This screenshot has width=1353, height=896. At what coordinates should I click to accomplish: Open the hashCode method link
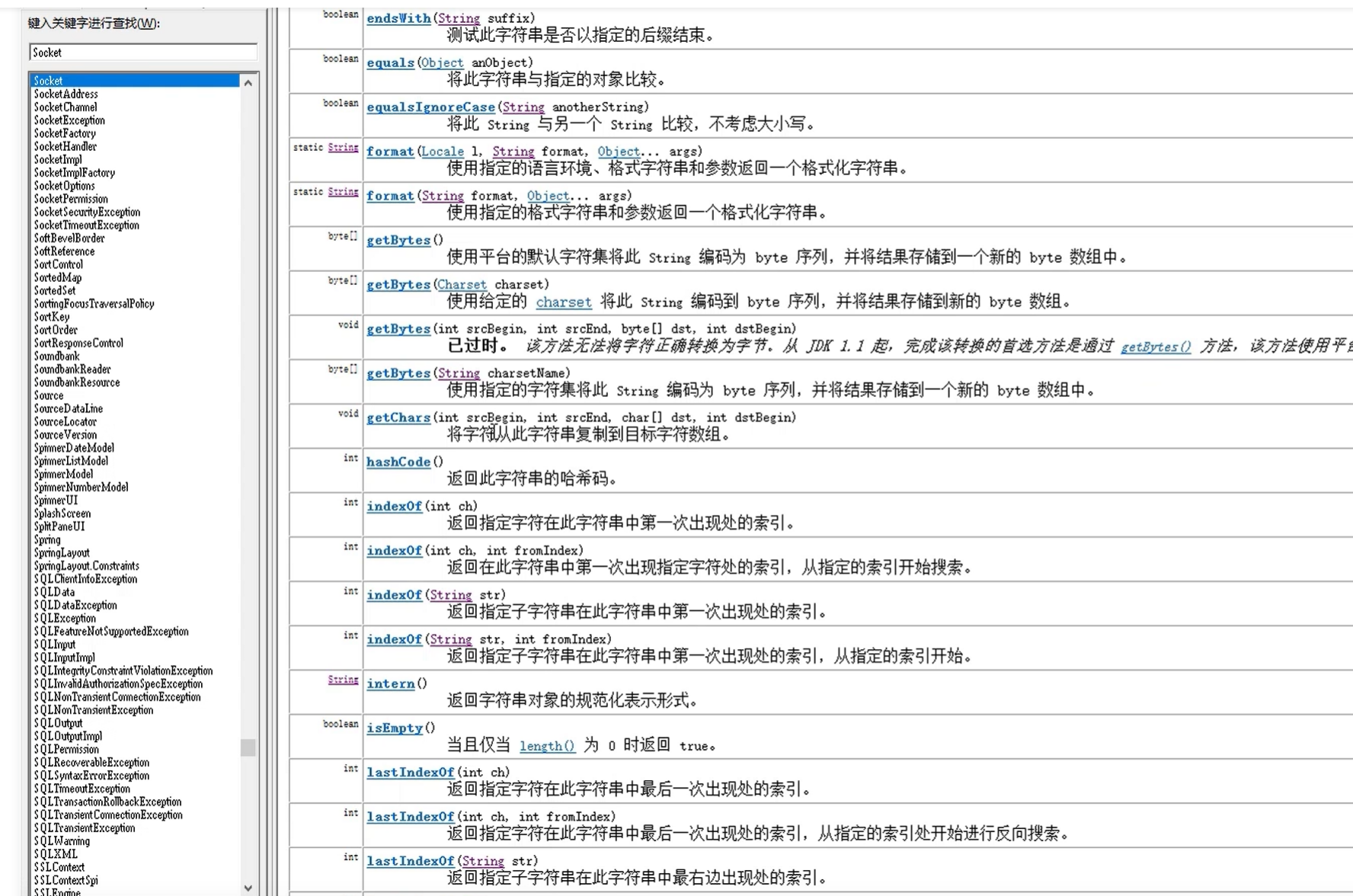pos(398,462)
